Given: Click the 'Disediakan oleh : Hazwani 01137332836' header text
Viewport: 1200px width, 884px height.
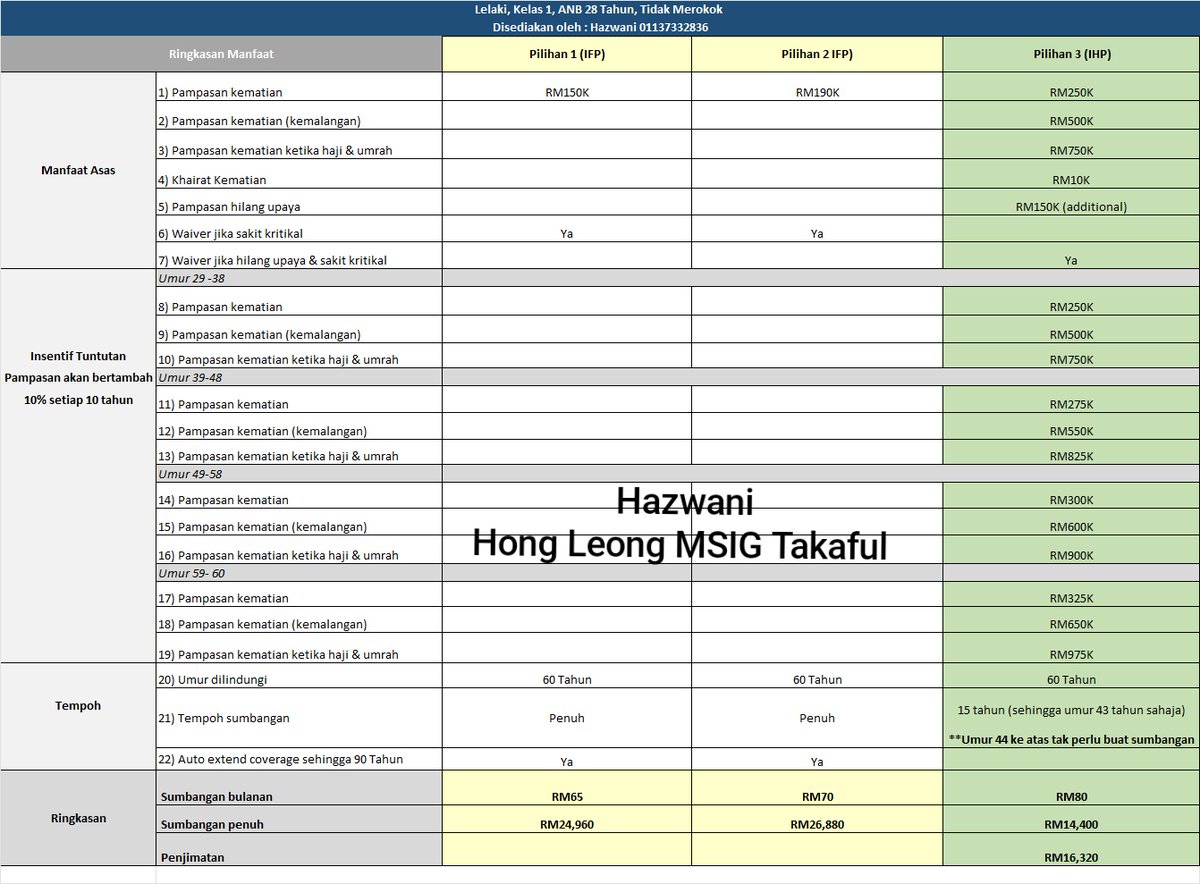Looking at the screenshot, I should 600,27.
